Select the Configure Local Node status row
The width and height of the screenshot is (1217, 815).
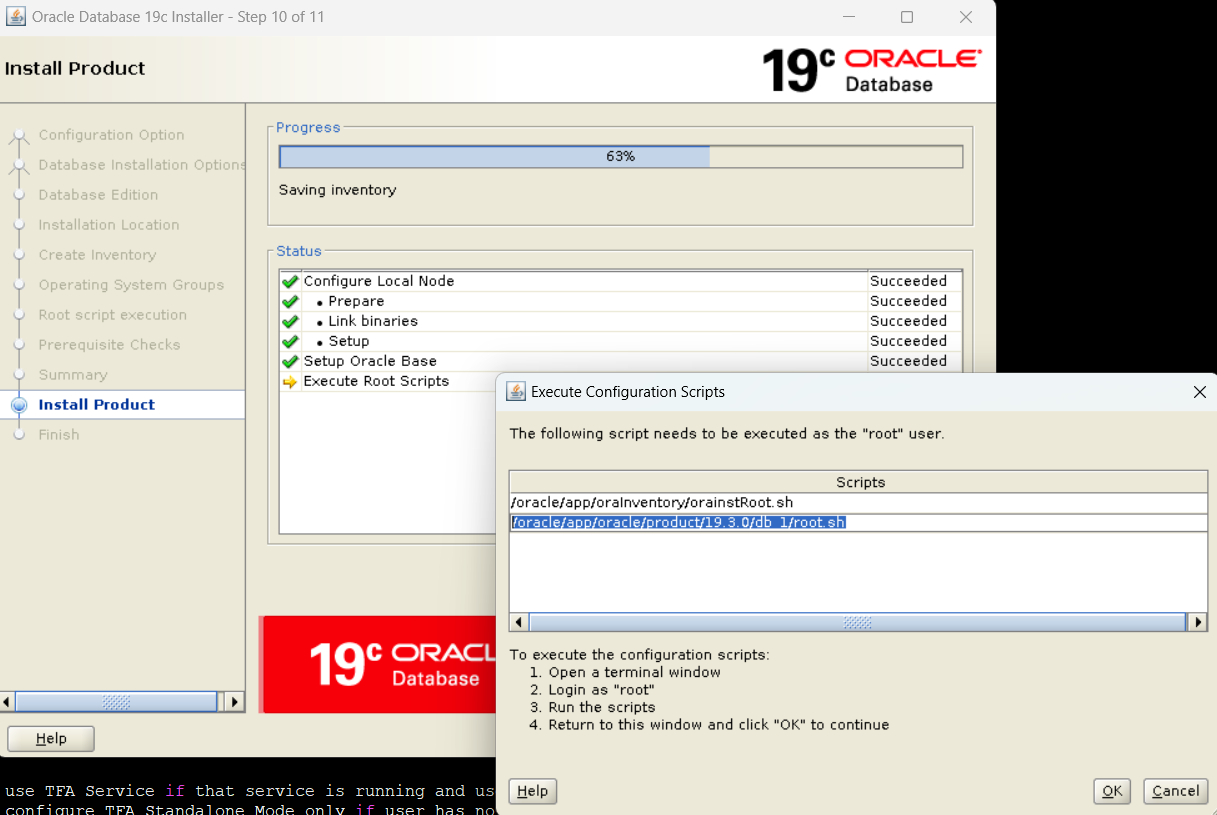(x=621, y=281)
